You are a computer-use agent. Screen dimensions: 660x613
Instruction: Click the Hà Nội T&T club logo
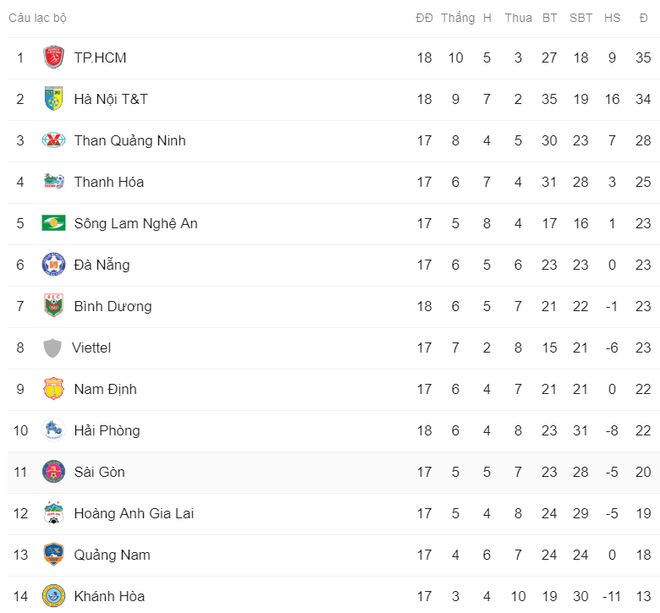[53, 99]
